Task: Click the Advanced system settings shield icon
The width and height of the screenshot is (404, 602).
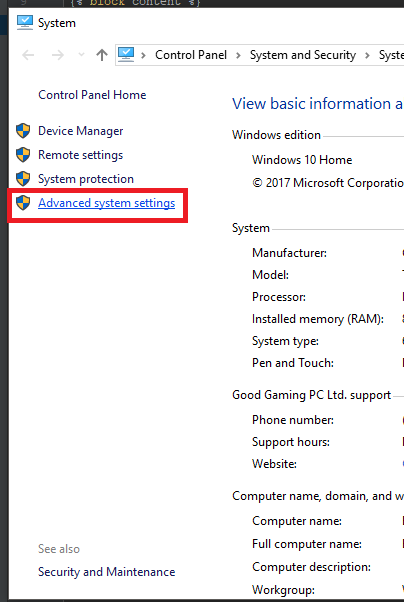Action: tap(23, 203)
